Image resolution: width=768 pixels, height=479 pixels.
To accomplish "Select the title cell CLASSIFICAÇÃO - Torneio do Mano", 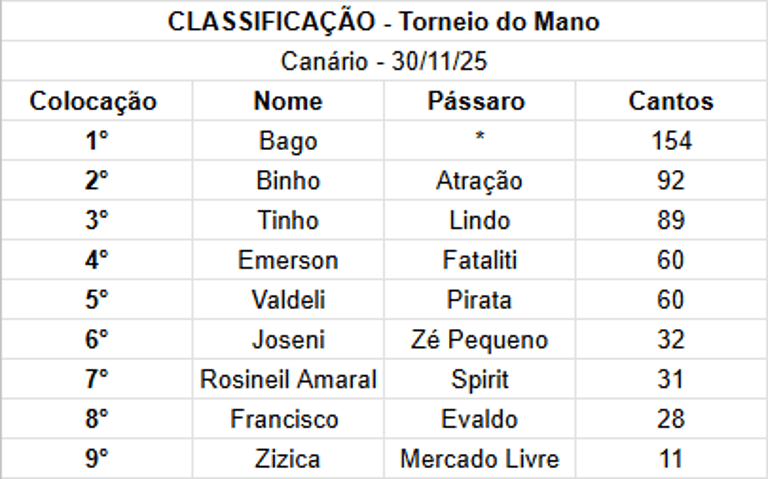I will [384, 21].
